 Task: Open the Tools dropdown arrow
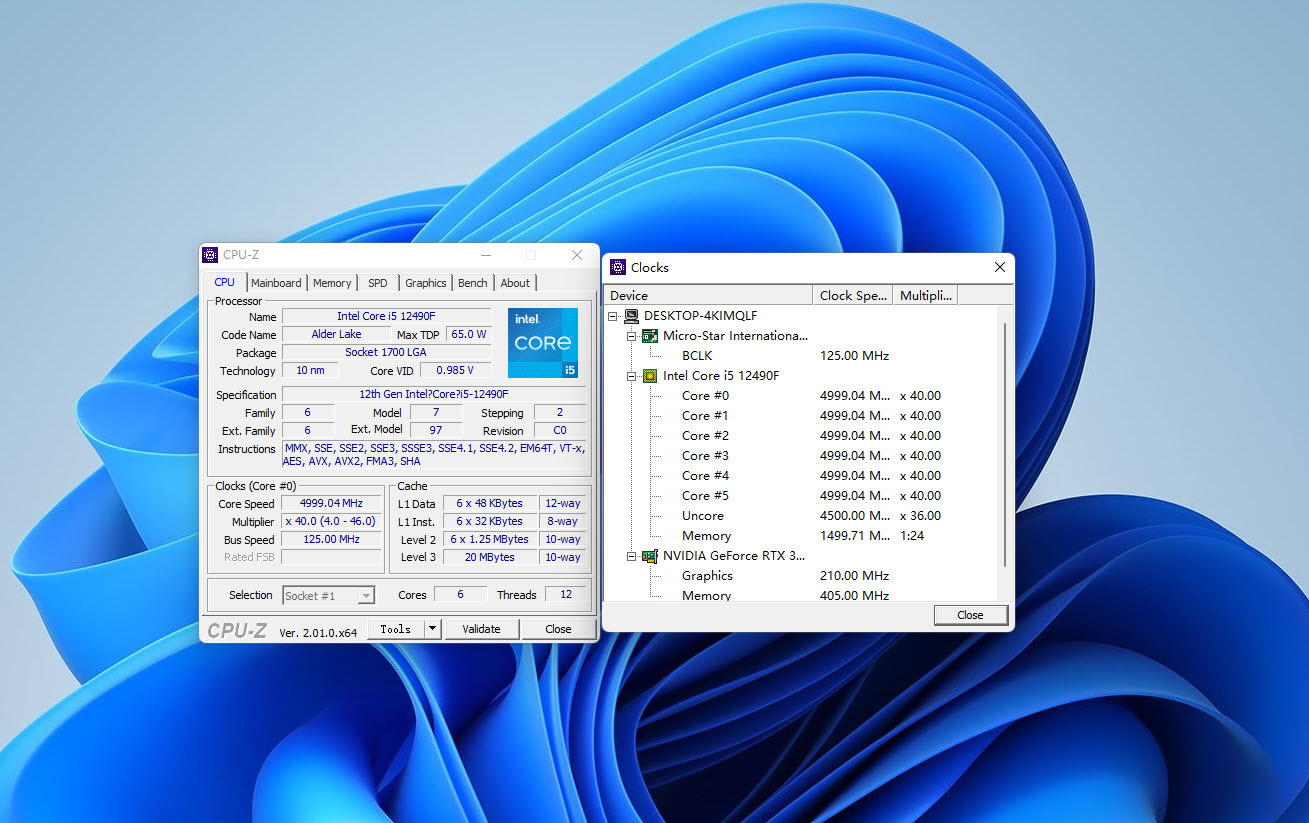(432, 629)
